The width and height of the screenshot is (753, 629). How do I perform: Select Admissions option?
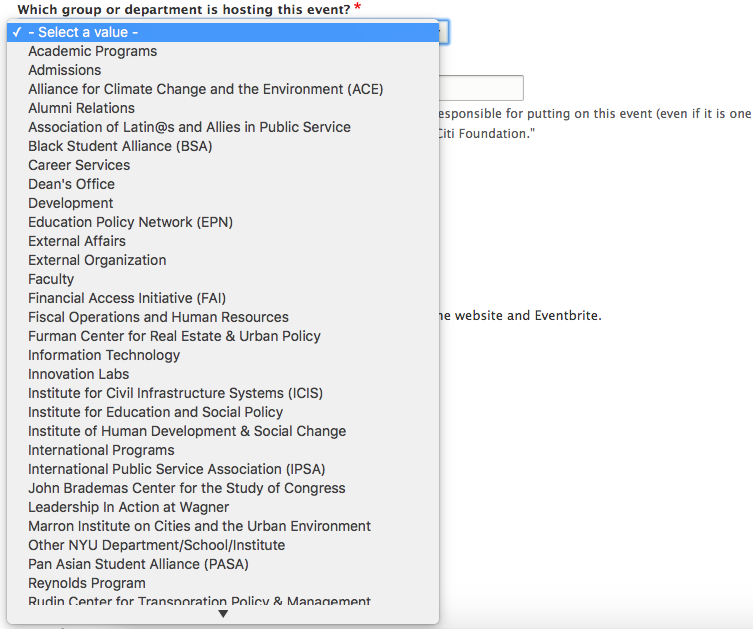[64, 70]
